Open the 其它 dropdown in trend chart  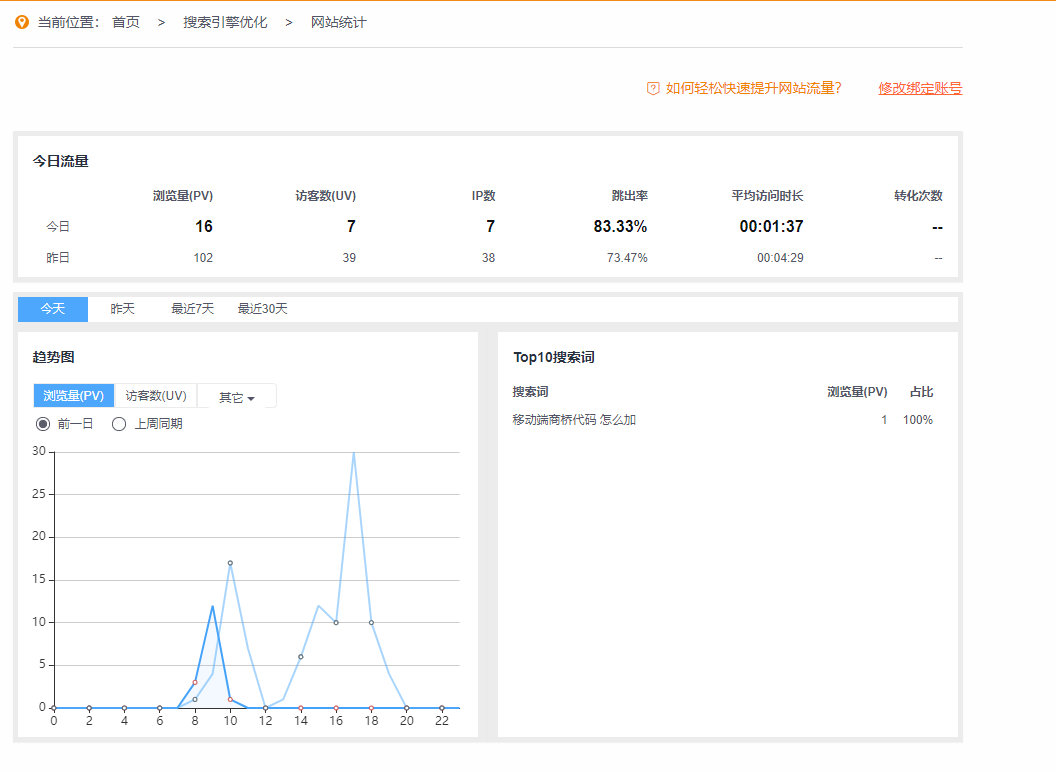point(236,397)
